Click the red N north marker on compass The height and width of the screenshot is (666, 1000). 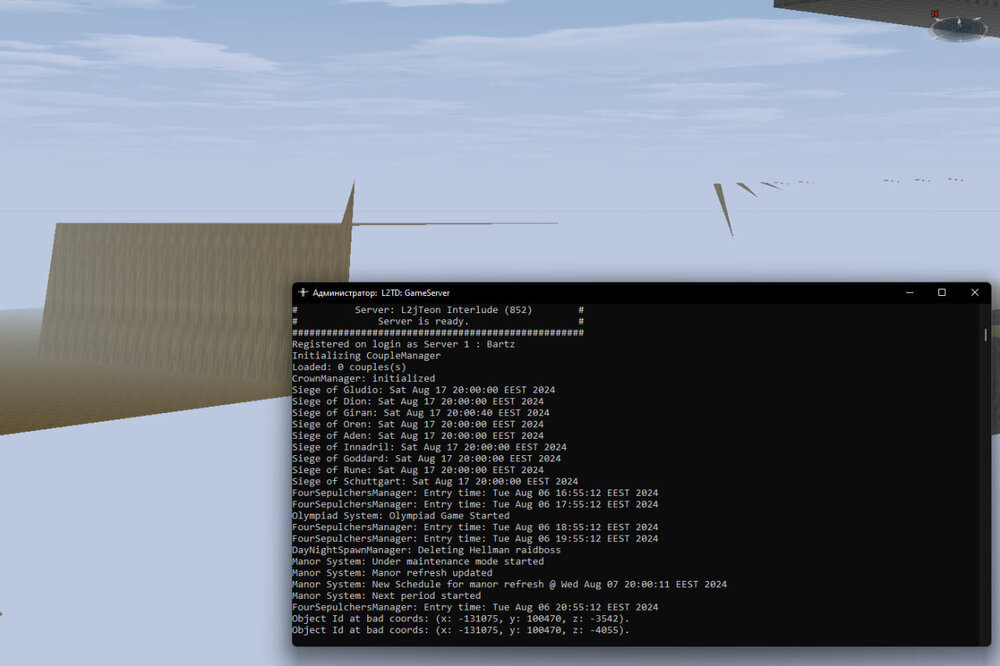tap(934, 15)
